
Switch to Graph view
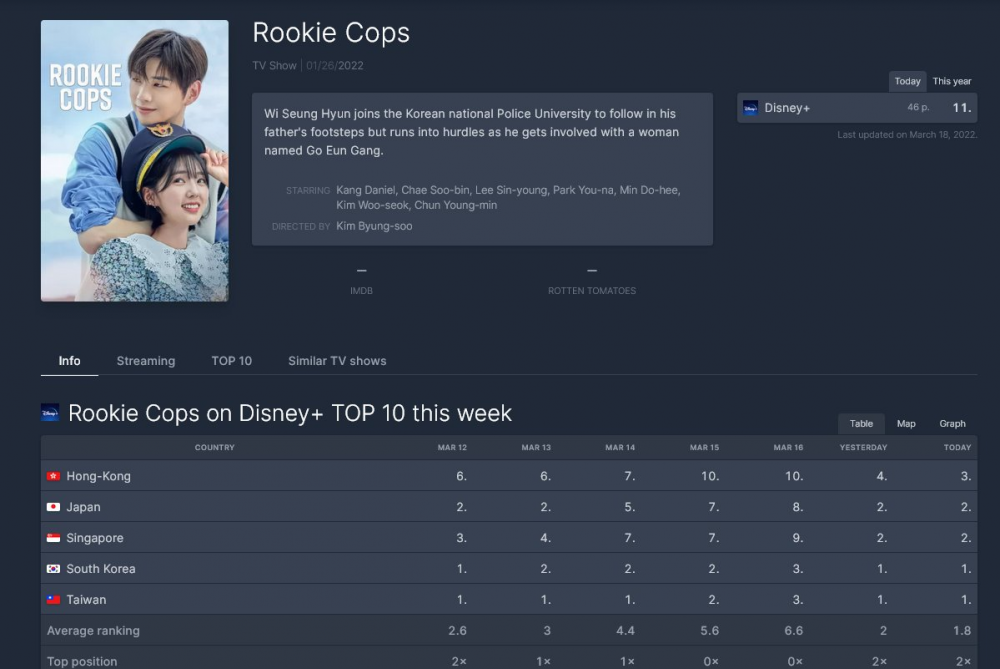(952, 423)
